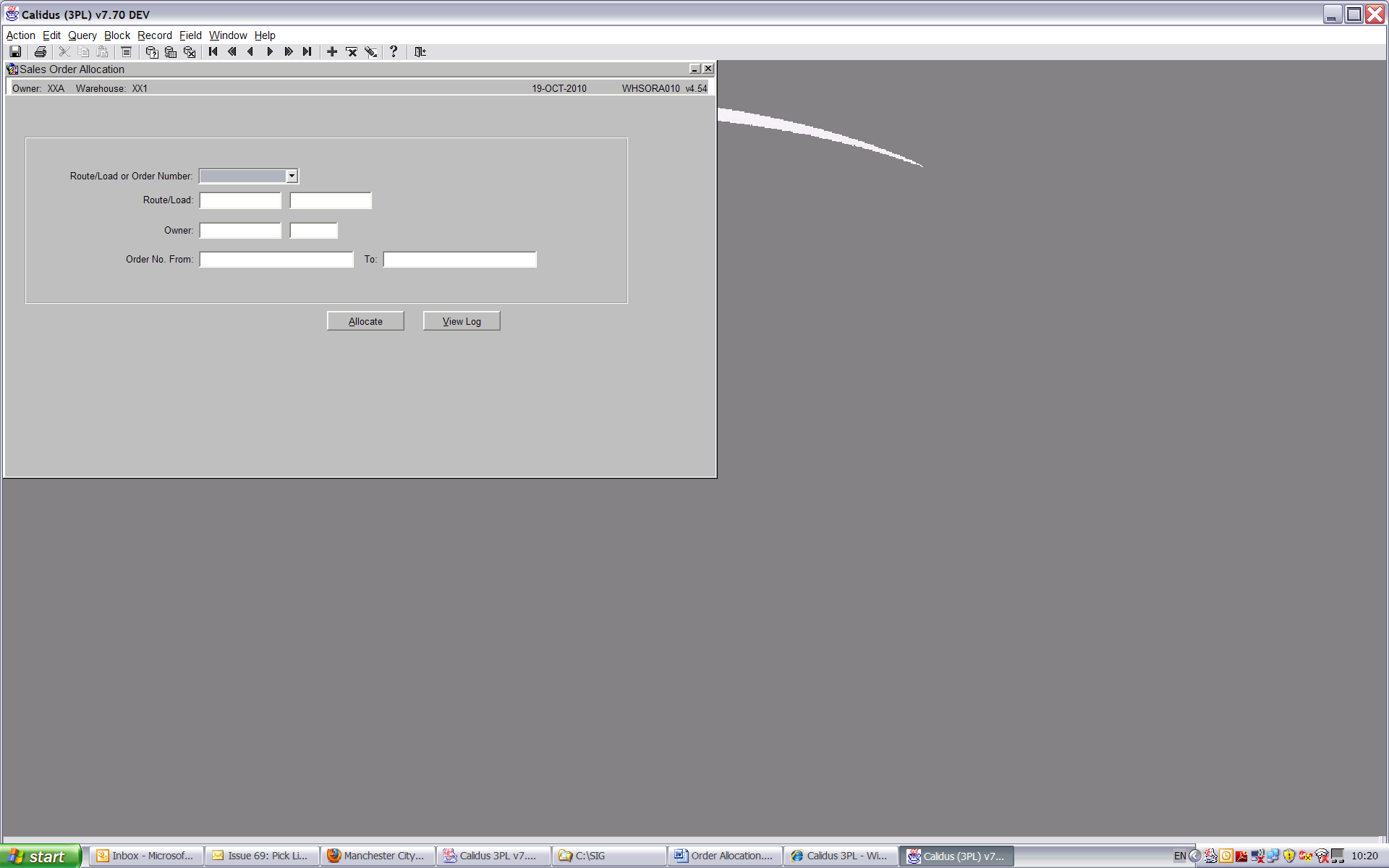Click the security shield tray icon
The image size is (1389, 868).
click(x=1290, y=856)
